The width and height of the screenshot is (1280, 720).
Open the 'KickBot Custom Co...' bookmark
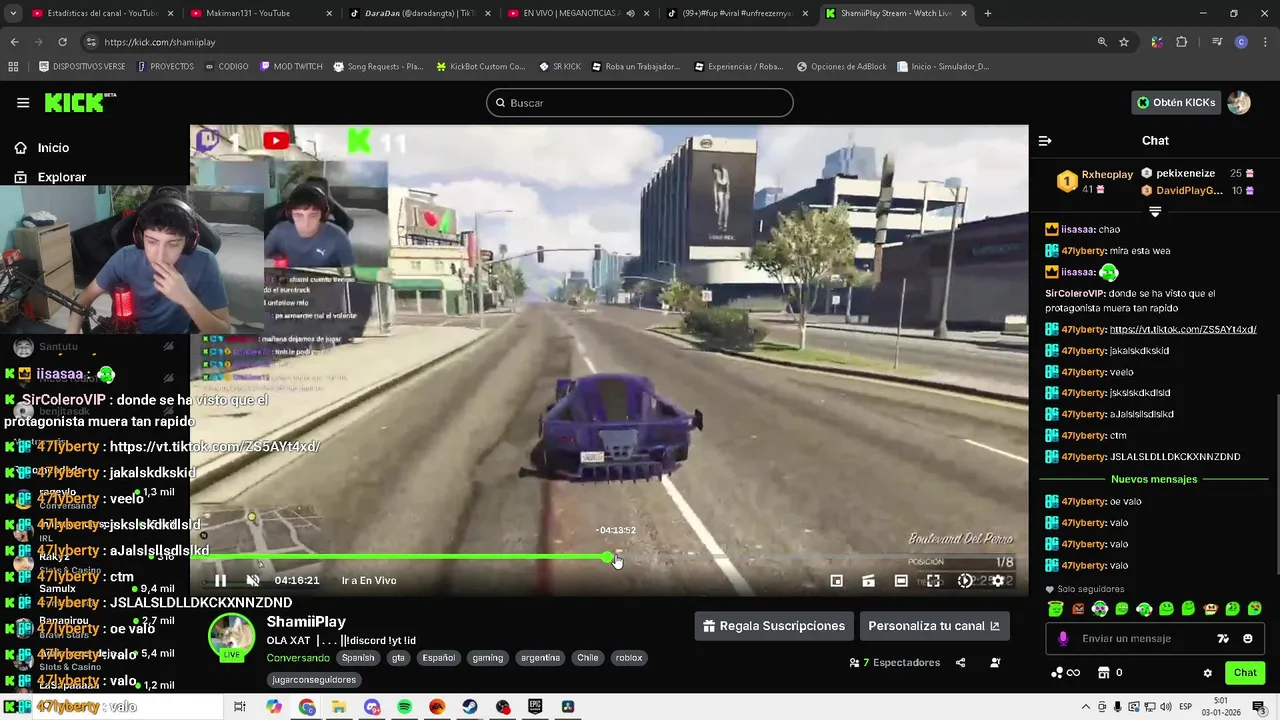[480, 67]
